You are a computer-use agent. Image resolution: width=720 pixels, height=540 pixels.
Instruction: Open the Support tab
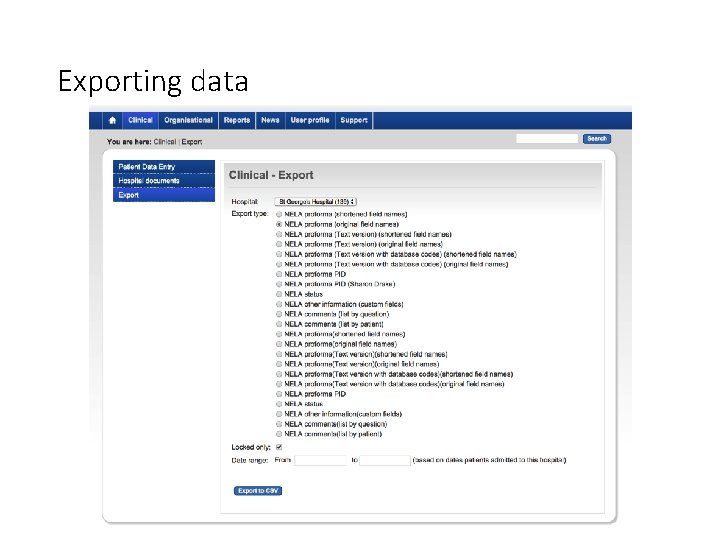354,120
